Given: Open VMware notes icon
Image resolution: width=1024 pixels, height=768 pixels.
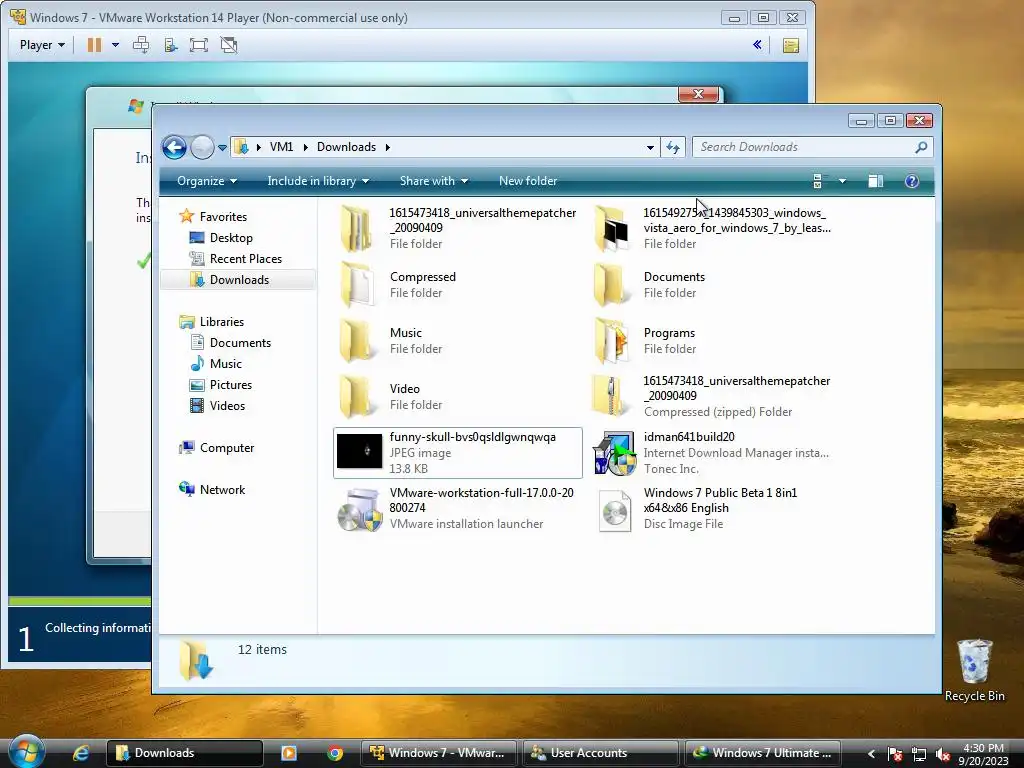Looking at the screenshot, I should (x=791, y=46).
